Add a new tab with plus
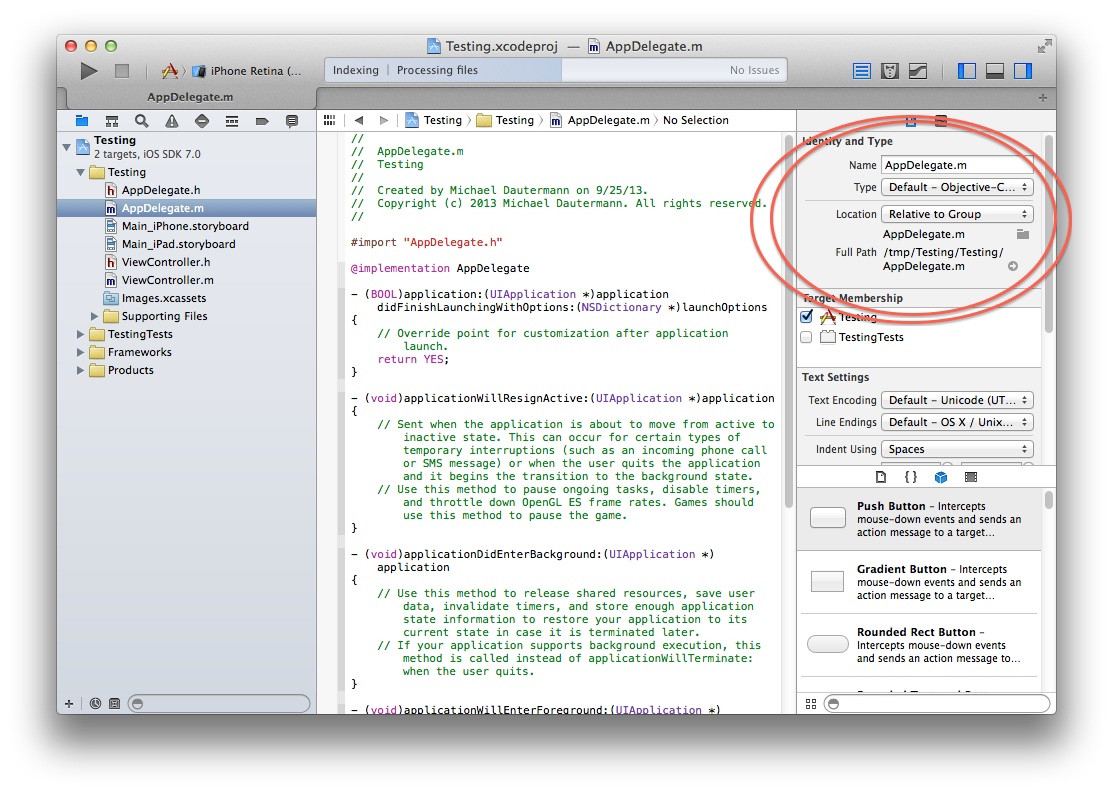The height and width of the screenshot is (793, 1113). coord(1043,97)
